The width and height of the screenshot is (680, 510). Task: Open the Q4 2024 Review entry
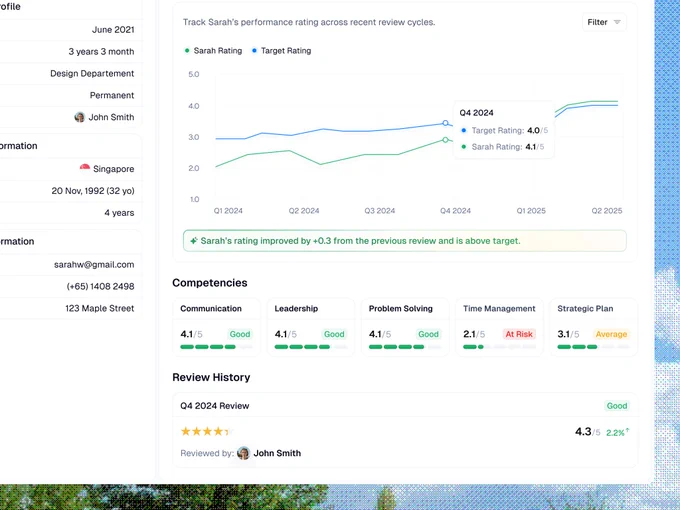215,406
